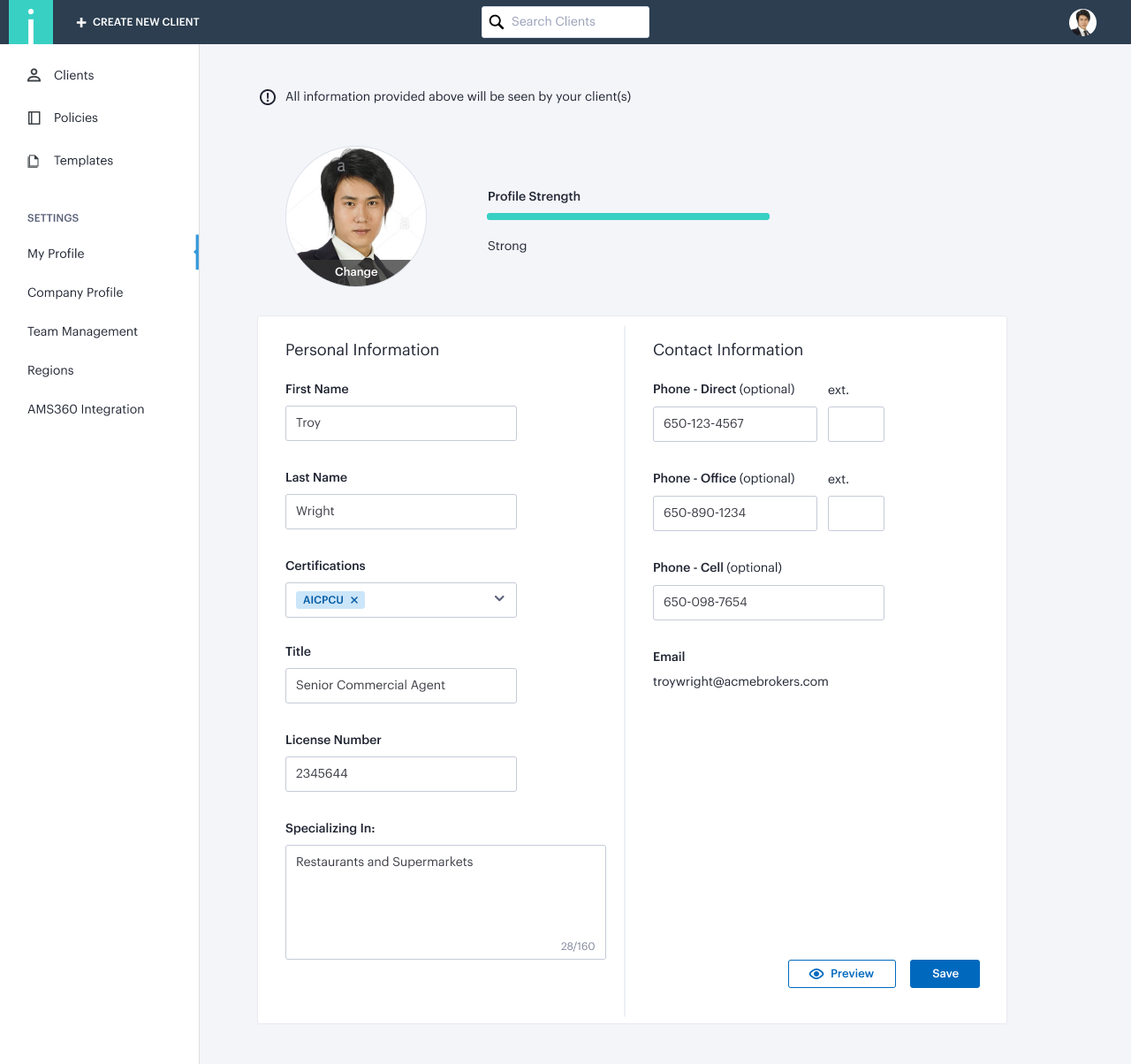Viewport: 1131px width, 1064px height.
Task: Click the teal app logo icon
Action: pyautogui.click(x=30, y=22)
